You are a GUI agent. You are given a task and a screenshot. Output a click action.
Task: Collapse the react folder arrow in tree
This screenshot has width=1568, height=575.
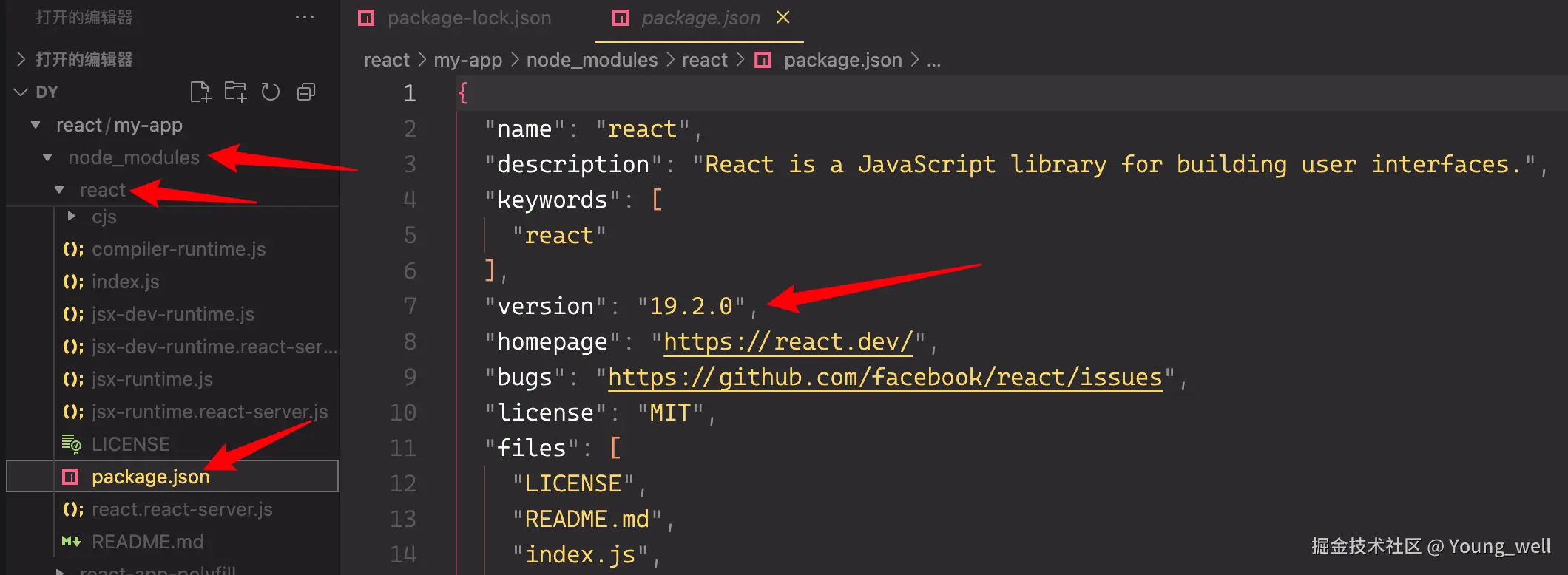point(59,190)
